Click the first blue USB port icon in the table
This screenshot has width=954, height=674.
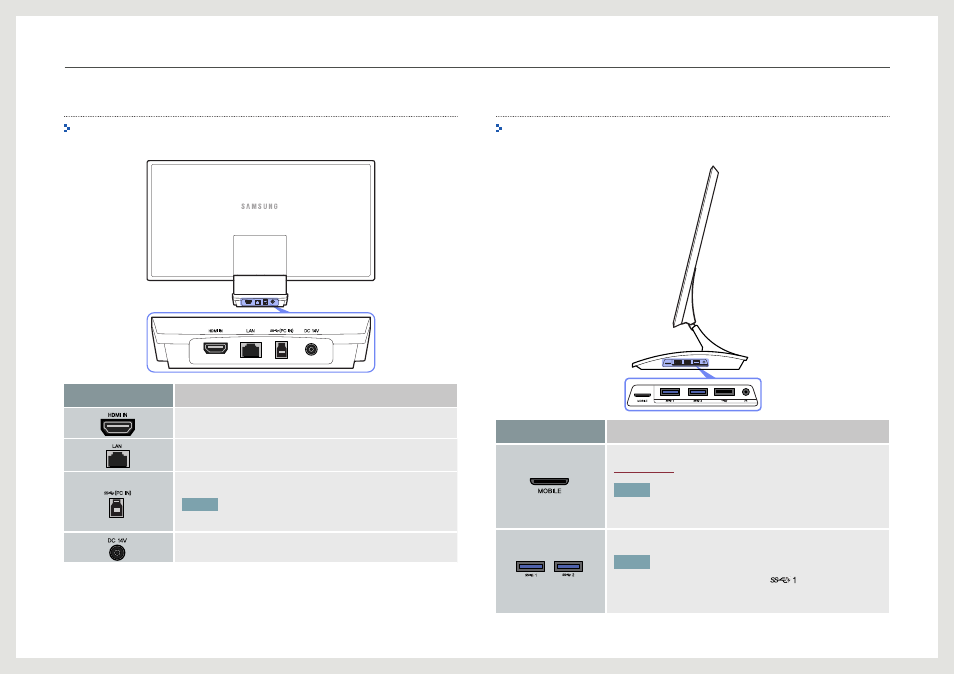coord(531,566)
